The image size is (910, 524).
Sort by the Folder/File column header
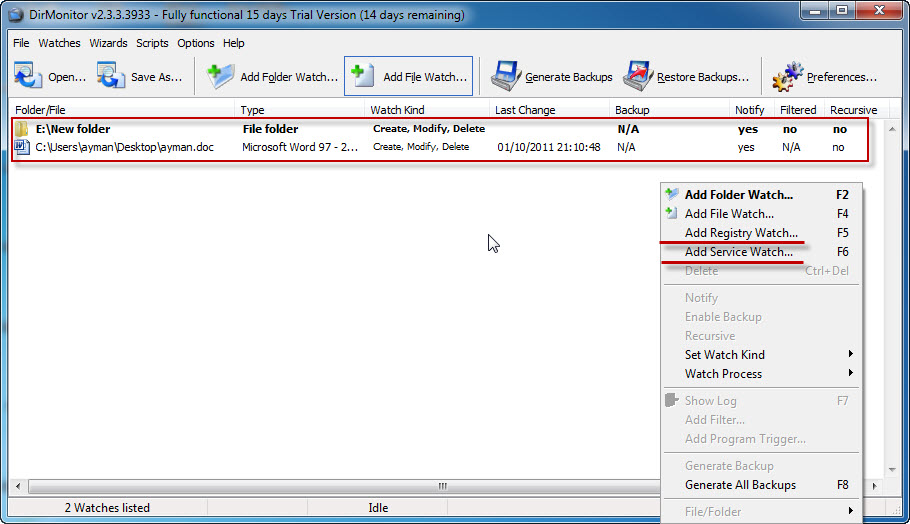click(122, 110)
